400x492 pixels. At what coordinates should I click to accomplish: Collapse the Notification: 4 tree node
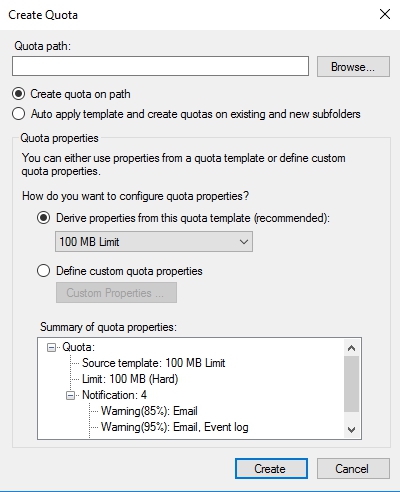[x=70, y=396]
